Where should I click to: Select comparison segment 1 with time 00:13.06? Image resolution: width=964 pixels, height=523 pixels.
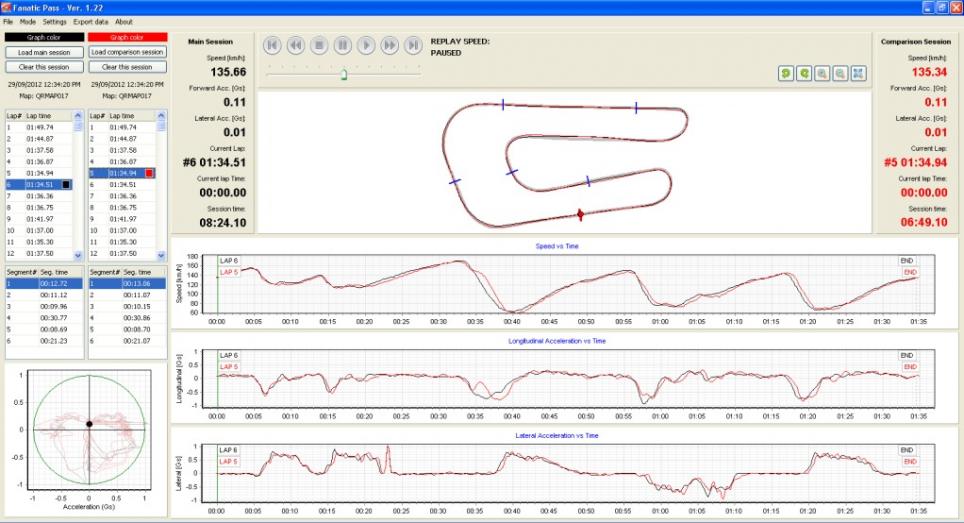[127, 283]
